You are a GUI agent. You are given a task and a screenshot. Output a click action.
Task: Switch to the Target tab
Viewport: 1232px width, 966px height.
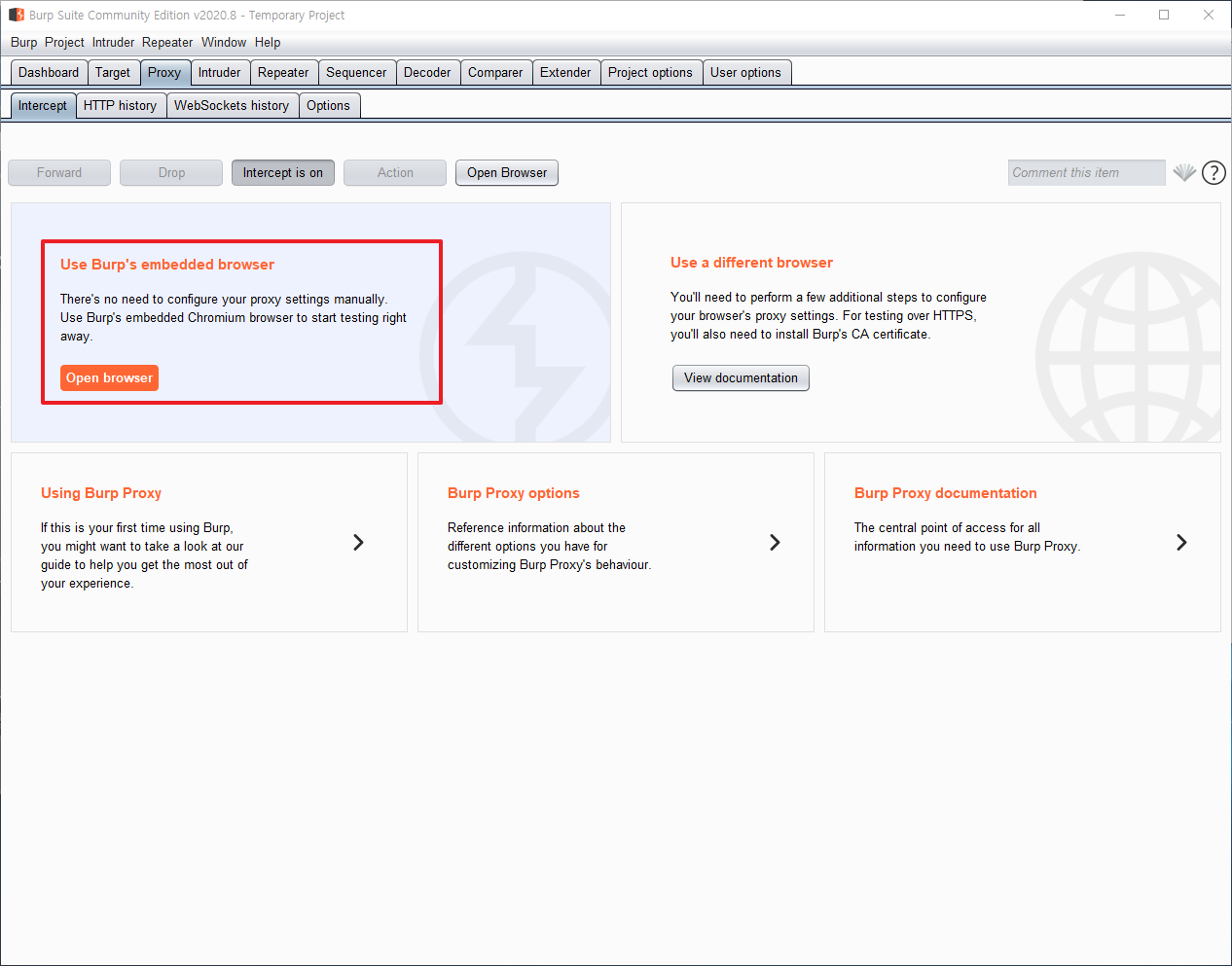113,72
